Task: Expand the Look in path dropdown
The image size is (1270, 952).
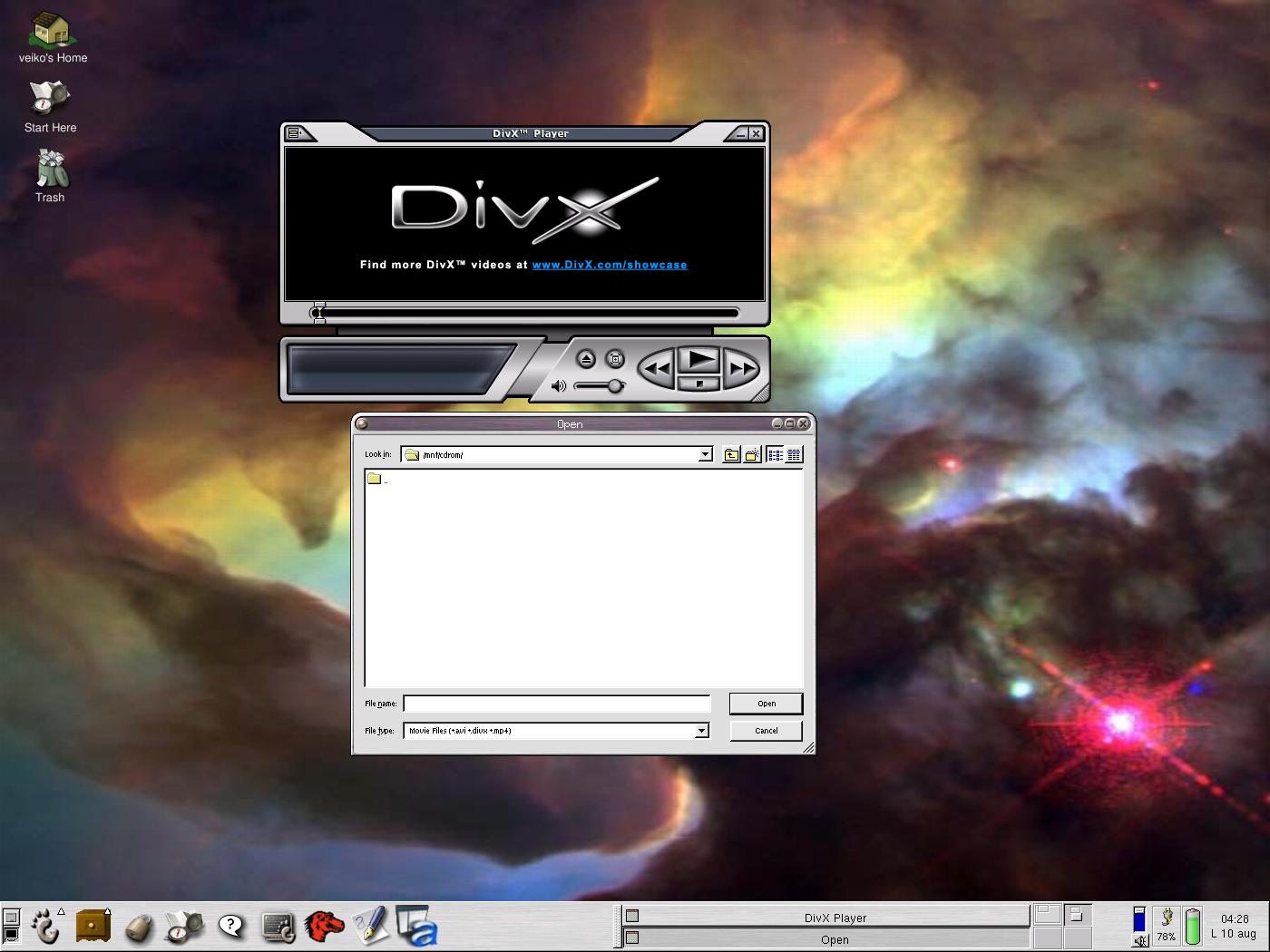Action: (x=705, y=454)
